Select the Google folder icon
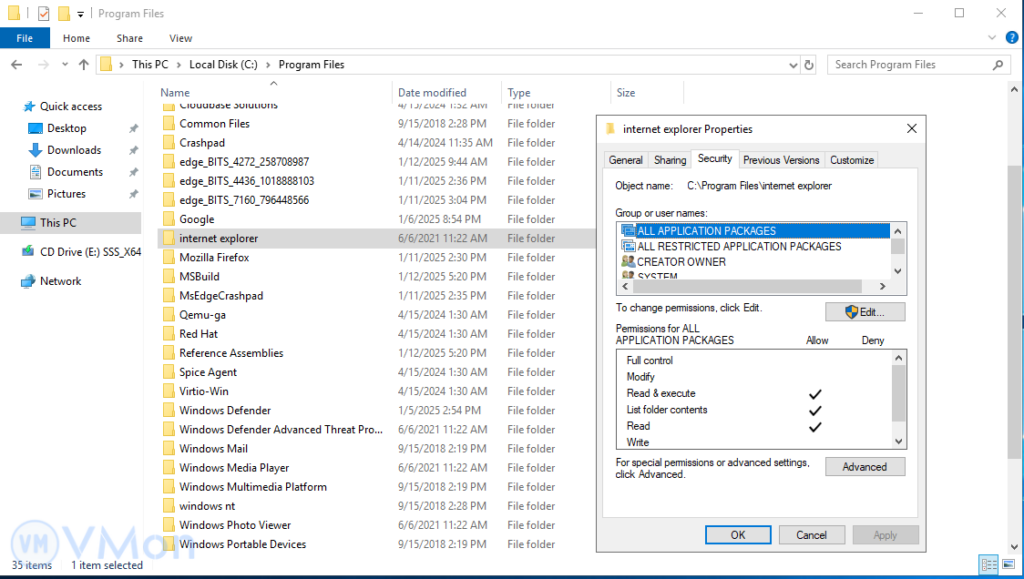 tap(168, 219)
